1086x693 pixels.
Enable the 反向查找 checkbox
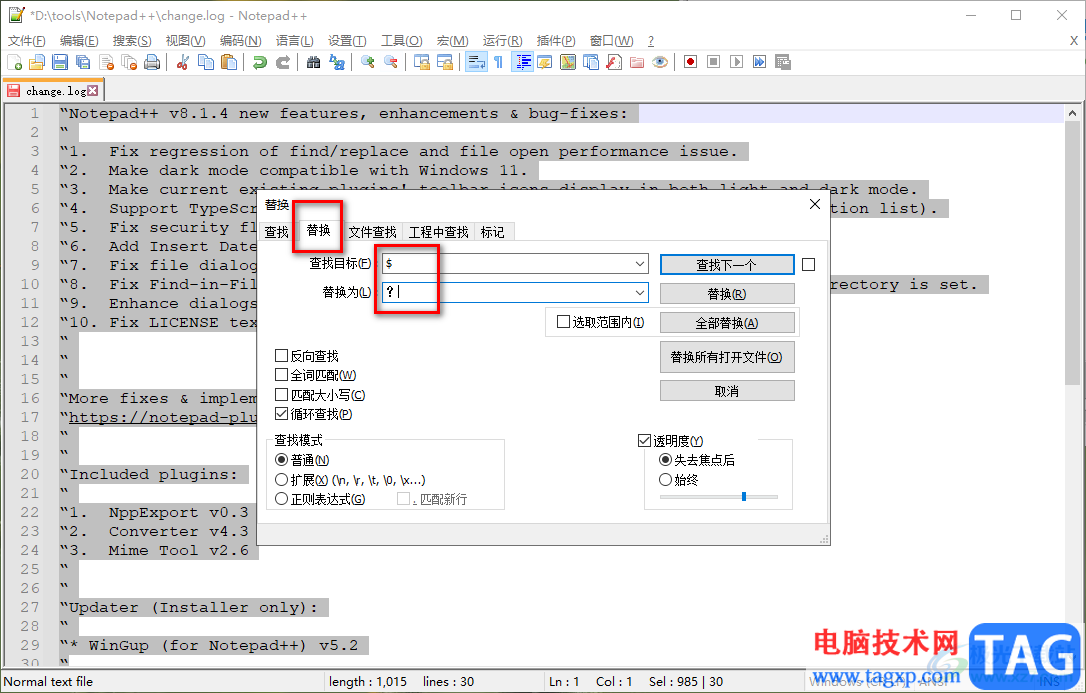tap(281, 356)
